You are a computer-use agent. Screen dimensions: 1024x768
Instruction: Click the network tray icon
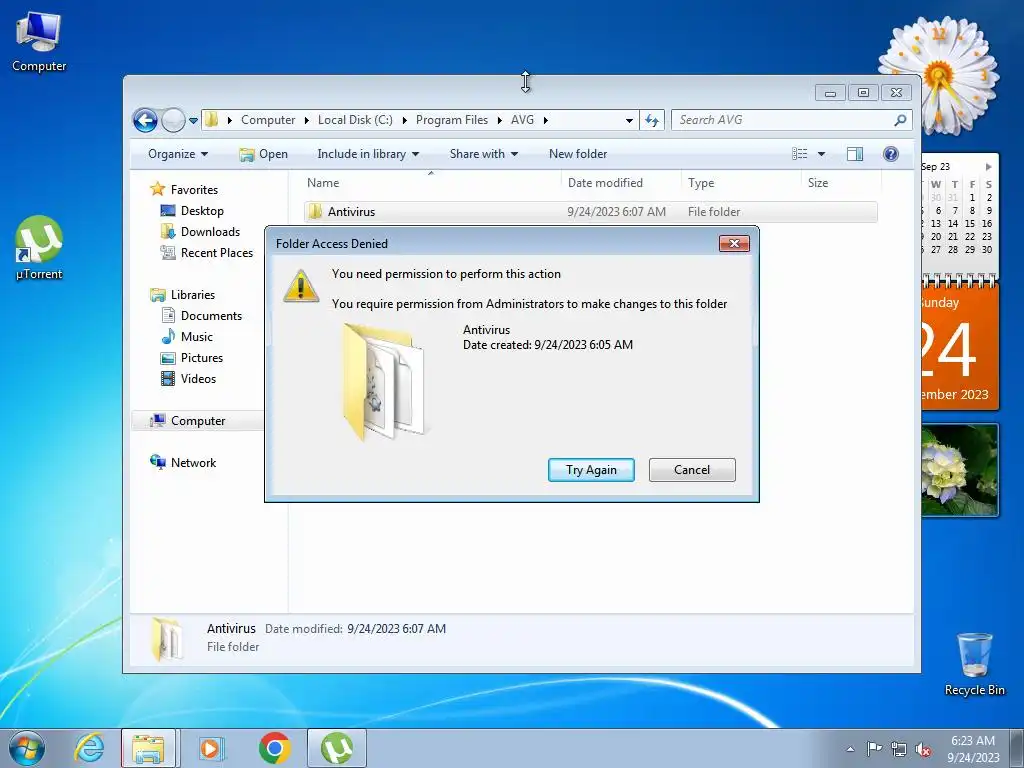(x=899, y=749)
